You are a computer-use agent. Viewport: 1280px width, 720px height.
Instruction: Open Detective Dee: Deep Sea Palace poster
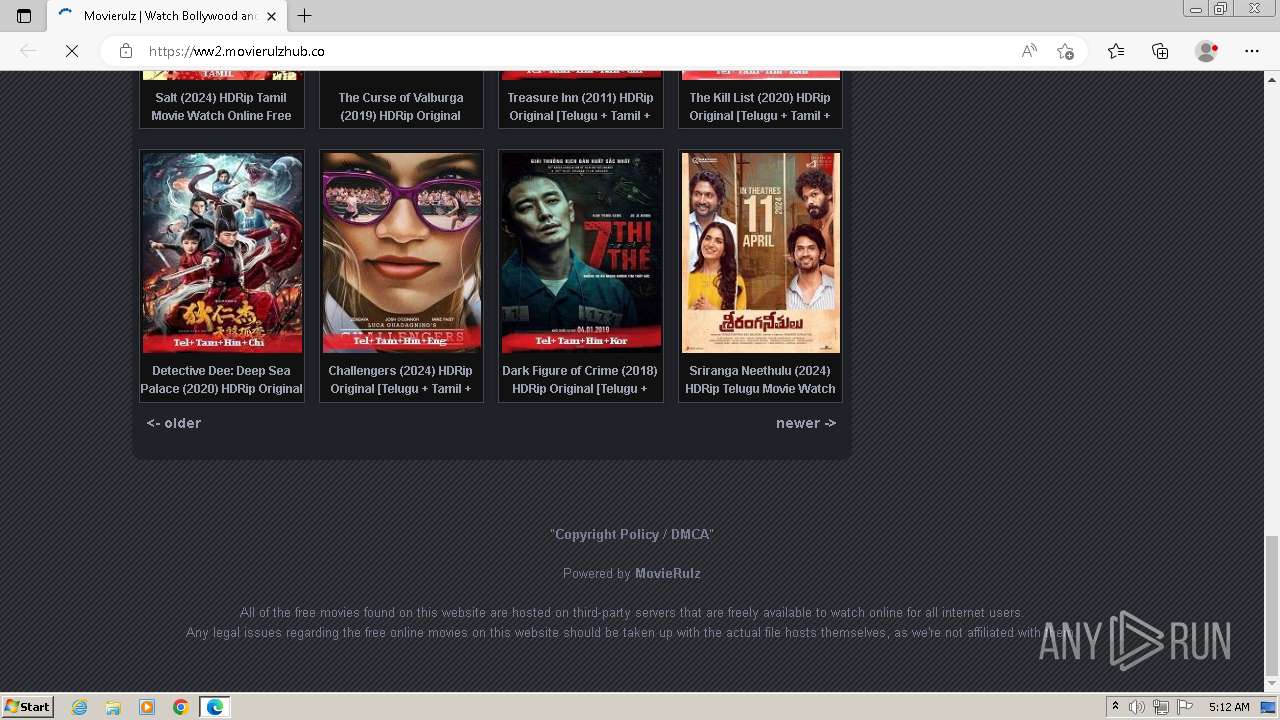coord(222,253)
